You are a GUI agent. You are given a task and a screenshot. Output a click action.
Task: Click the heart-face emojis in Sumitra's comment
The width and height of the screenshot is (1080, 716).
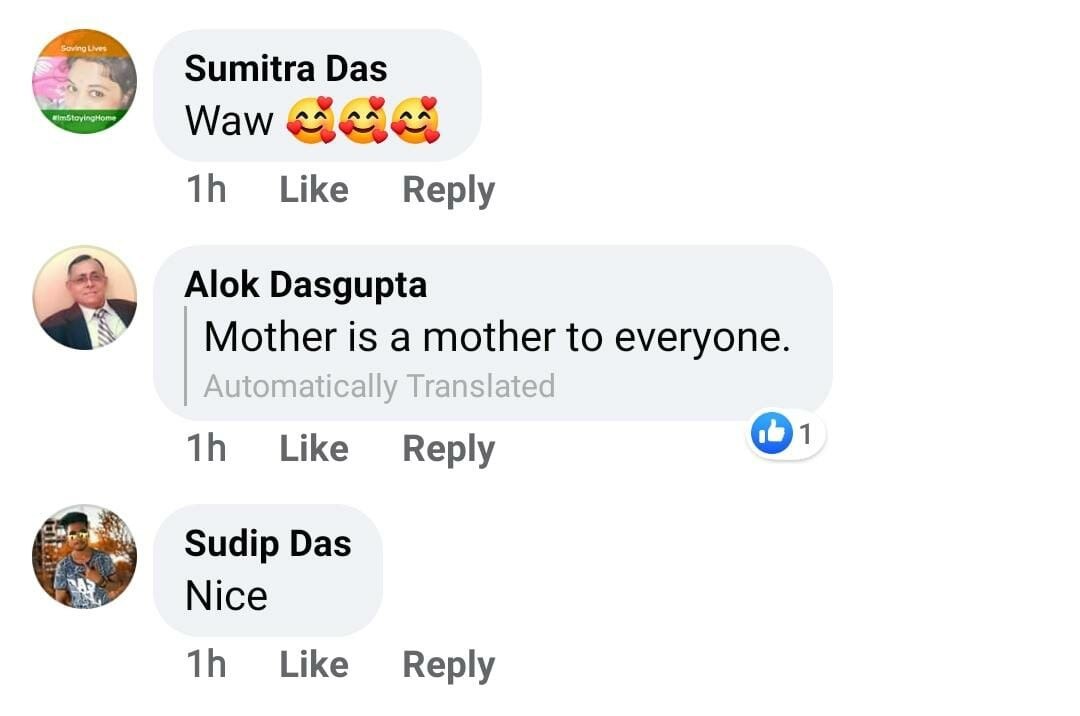click(363, 122)
